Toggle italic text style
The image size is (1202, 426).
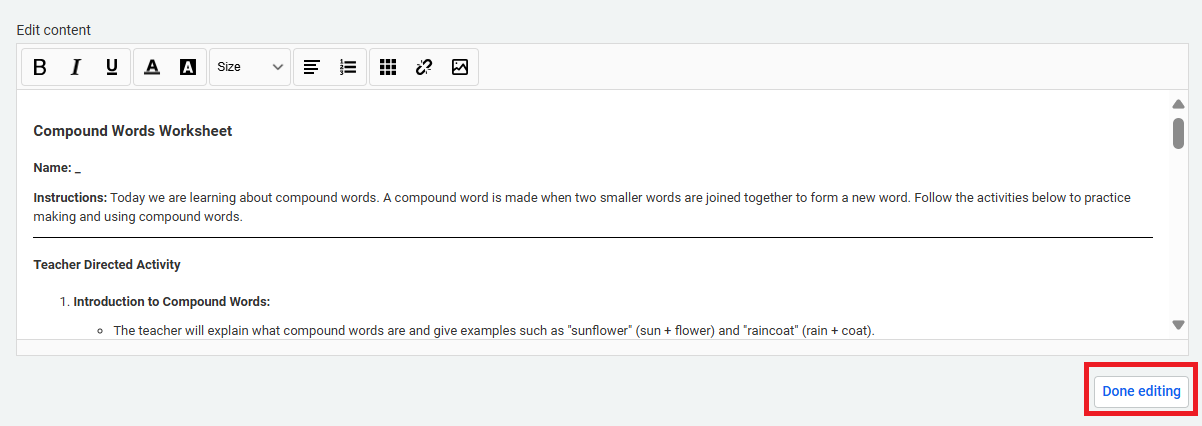(76, 67)
